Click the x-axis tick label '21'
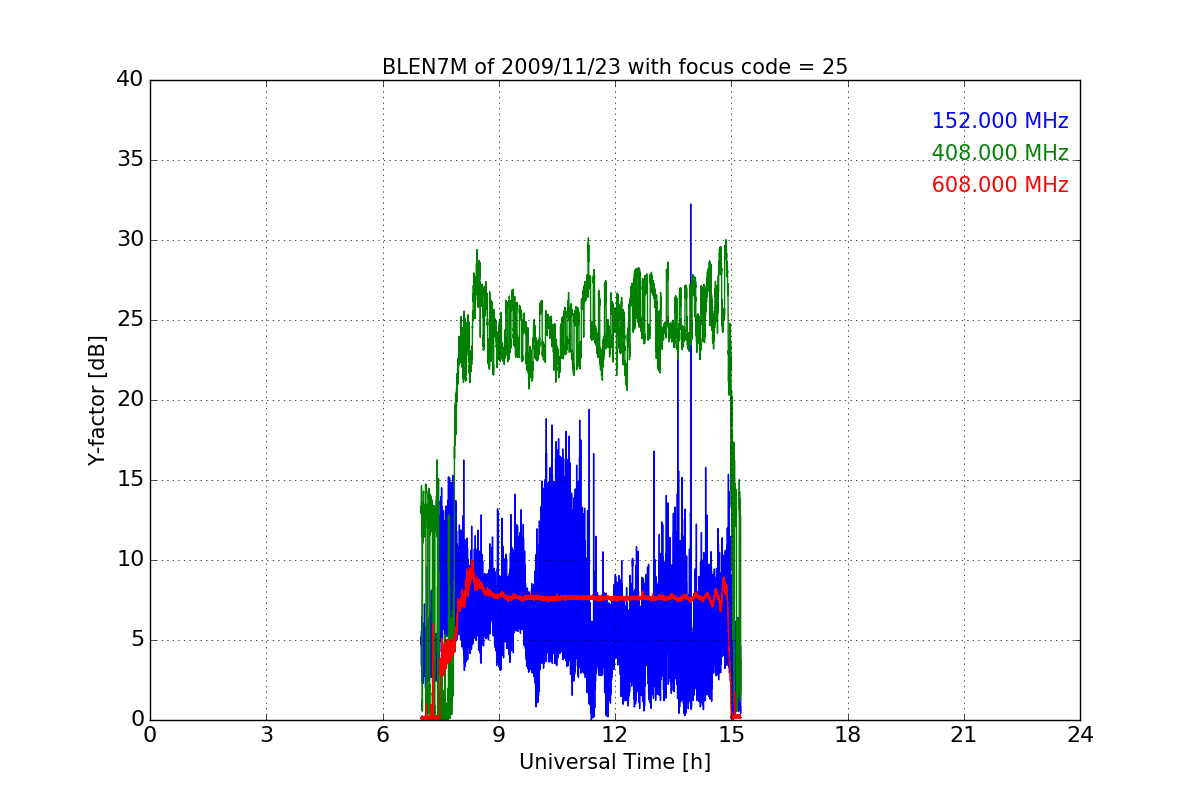Image resolution: width=1200 pixels, height=800 pixels. pyautogui.click(x=964, y=735)
